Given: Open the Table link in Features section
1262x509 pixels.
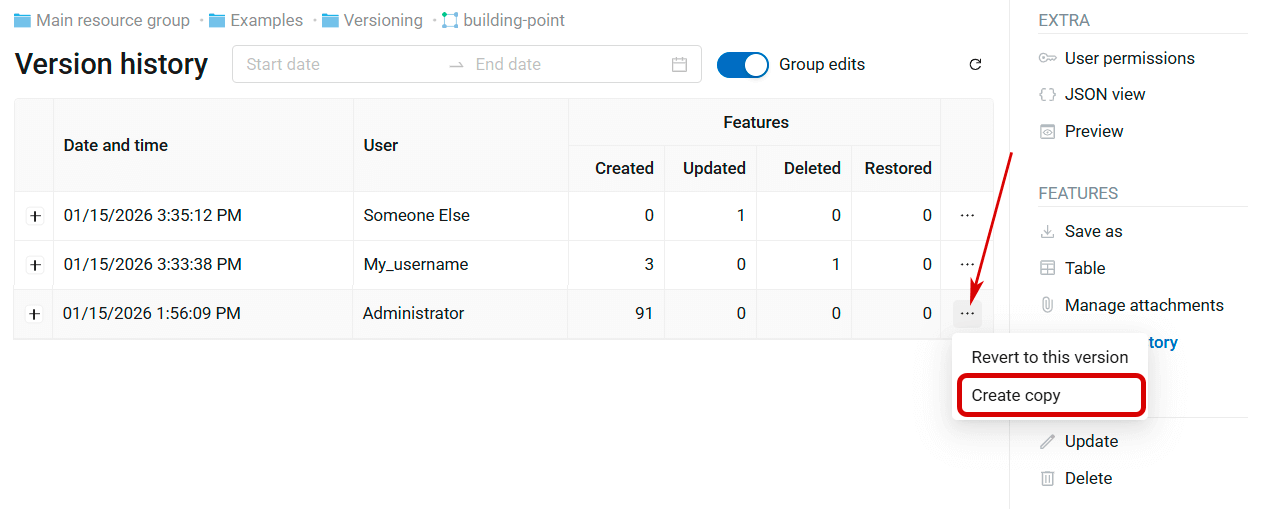Looking at the screenshot, I should pyautogui.click(x=1084, y=268).
